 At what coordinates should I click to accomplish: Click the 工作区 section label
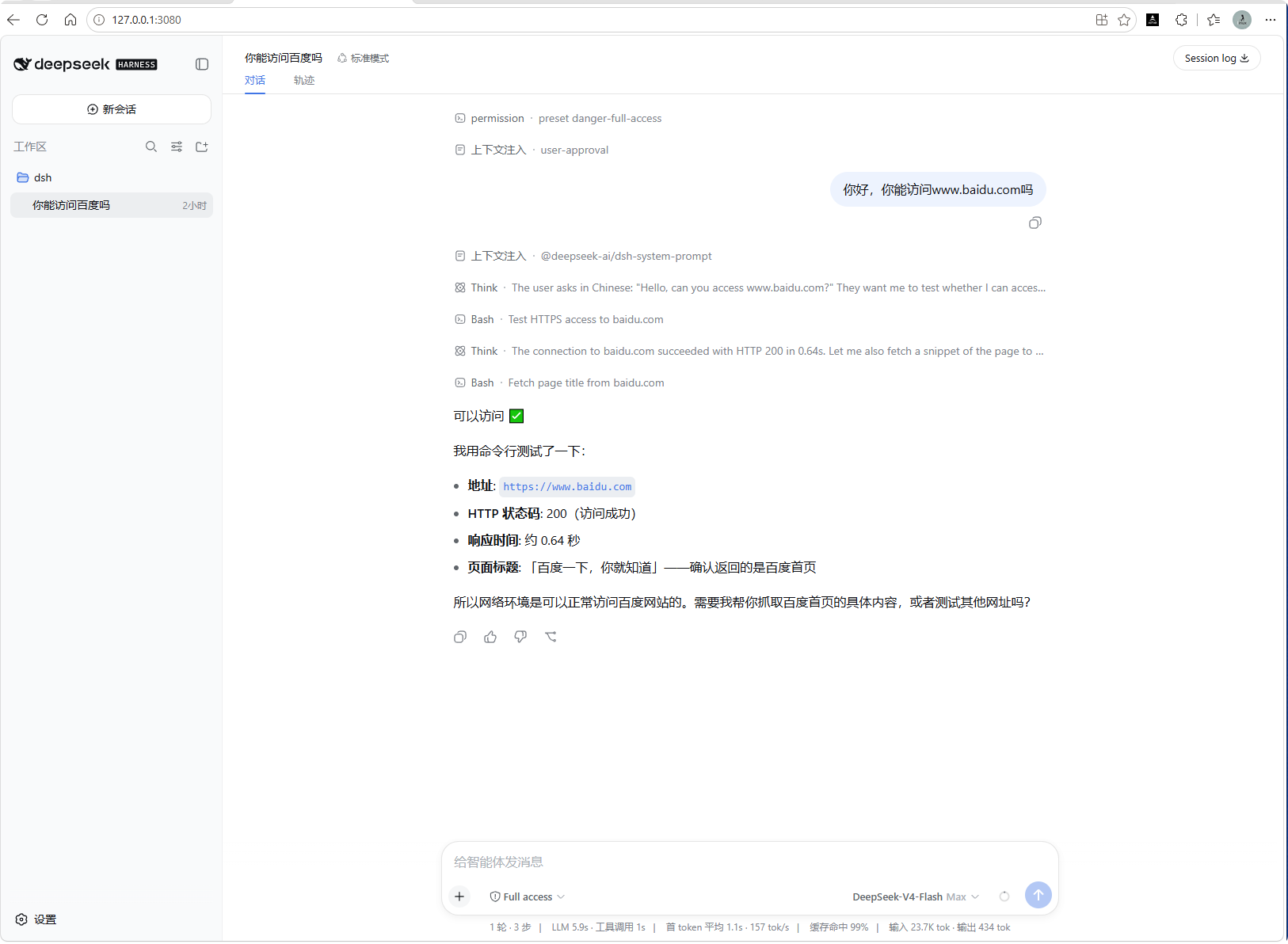click(30, 147)
